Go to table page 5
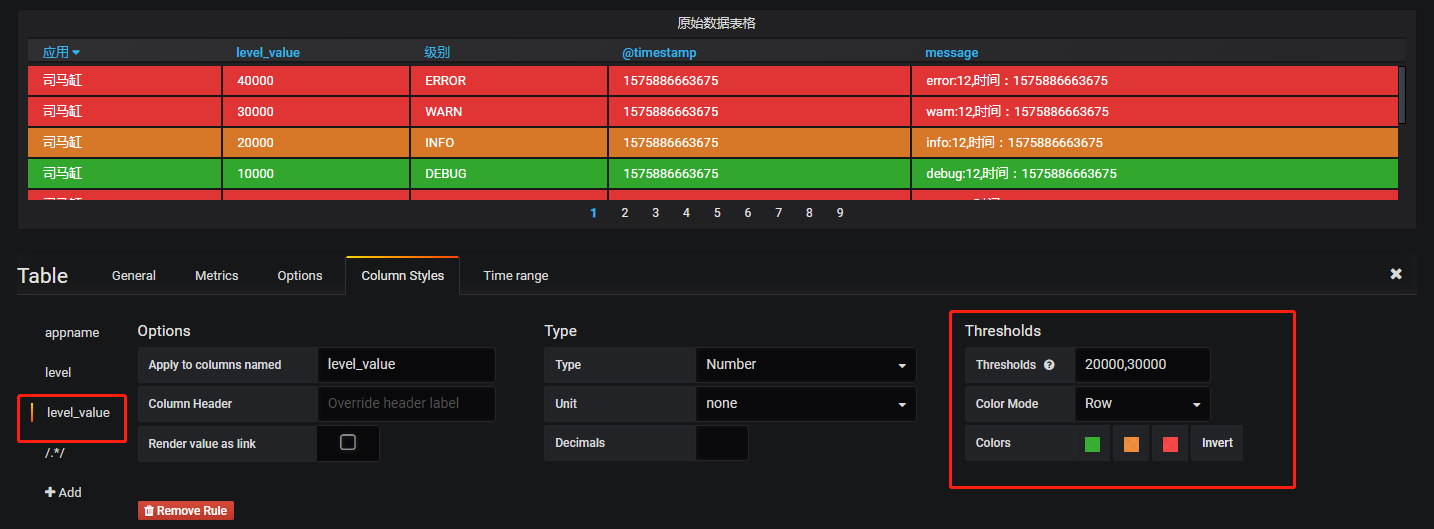The height and width of the screenshot is (529, 1434). point(717,213)
